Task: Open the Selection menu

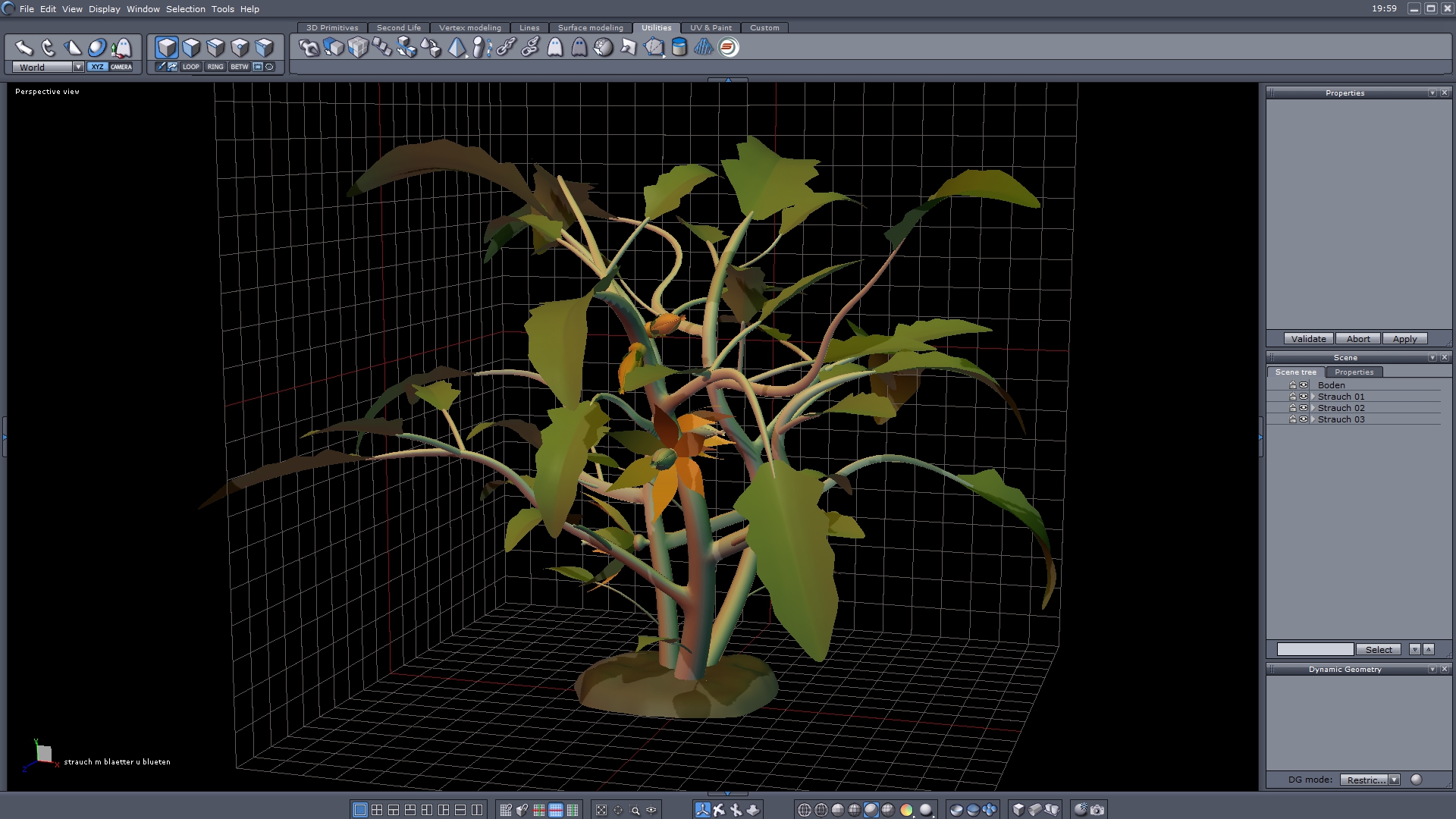Action: point(185,9)
